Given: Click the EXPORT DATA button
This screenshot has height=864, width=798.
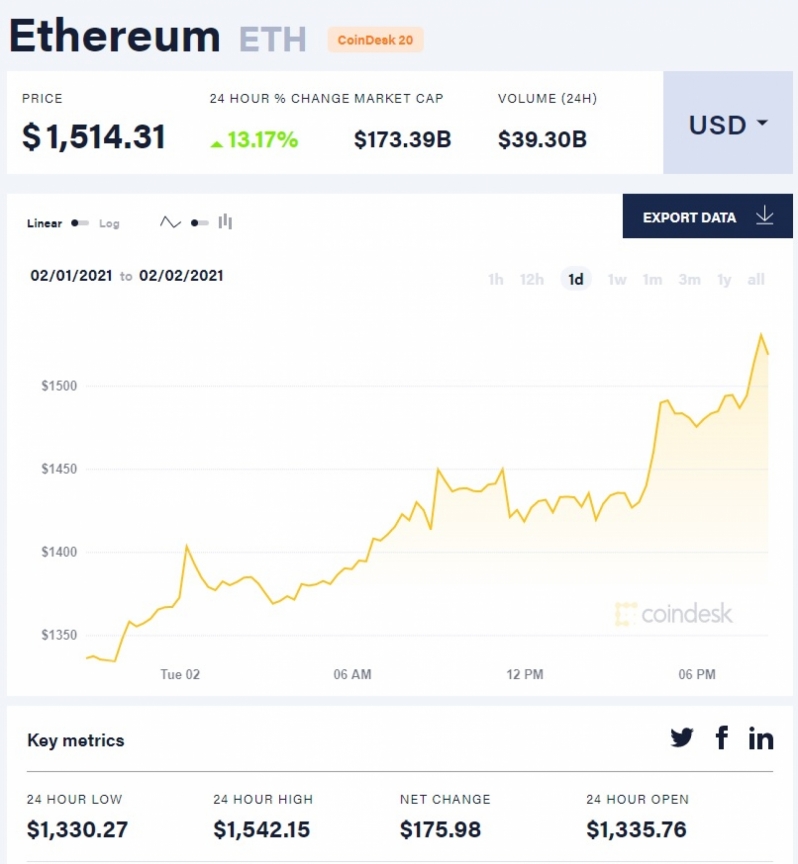Looking at the screenshot, I should click(x=708, y=216).
